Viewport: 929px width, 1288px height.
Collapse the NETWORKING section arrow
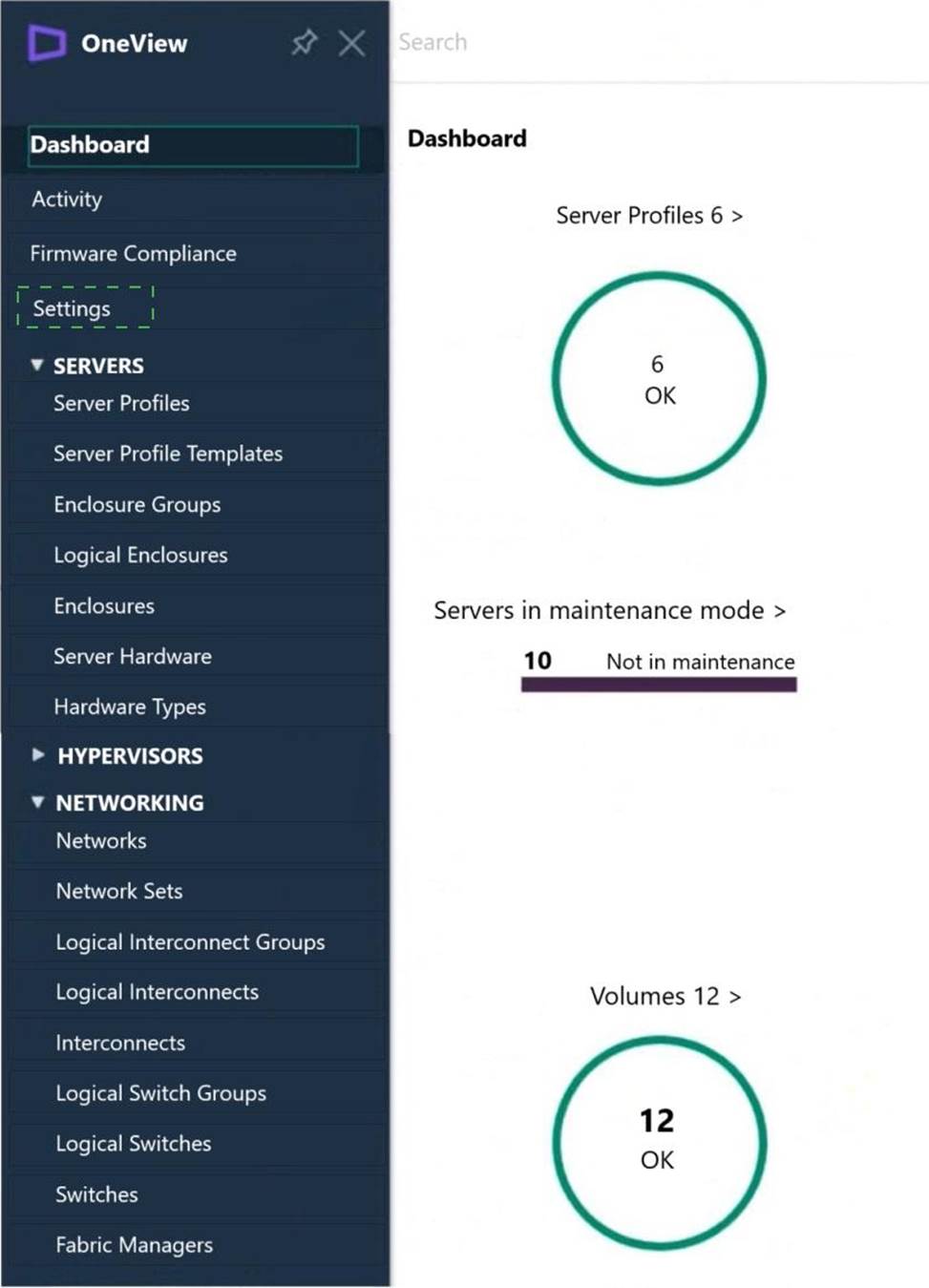(x=38, y=803)
